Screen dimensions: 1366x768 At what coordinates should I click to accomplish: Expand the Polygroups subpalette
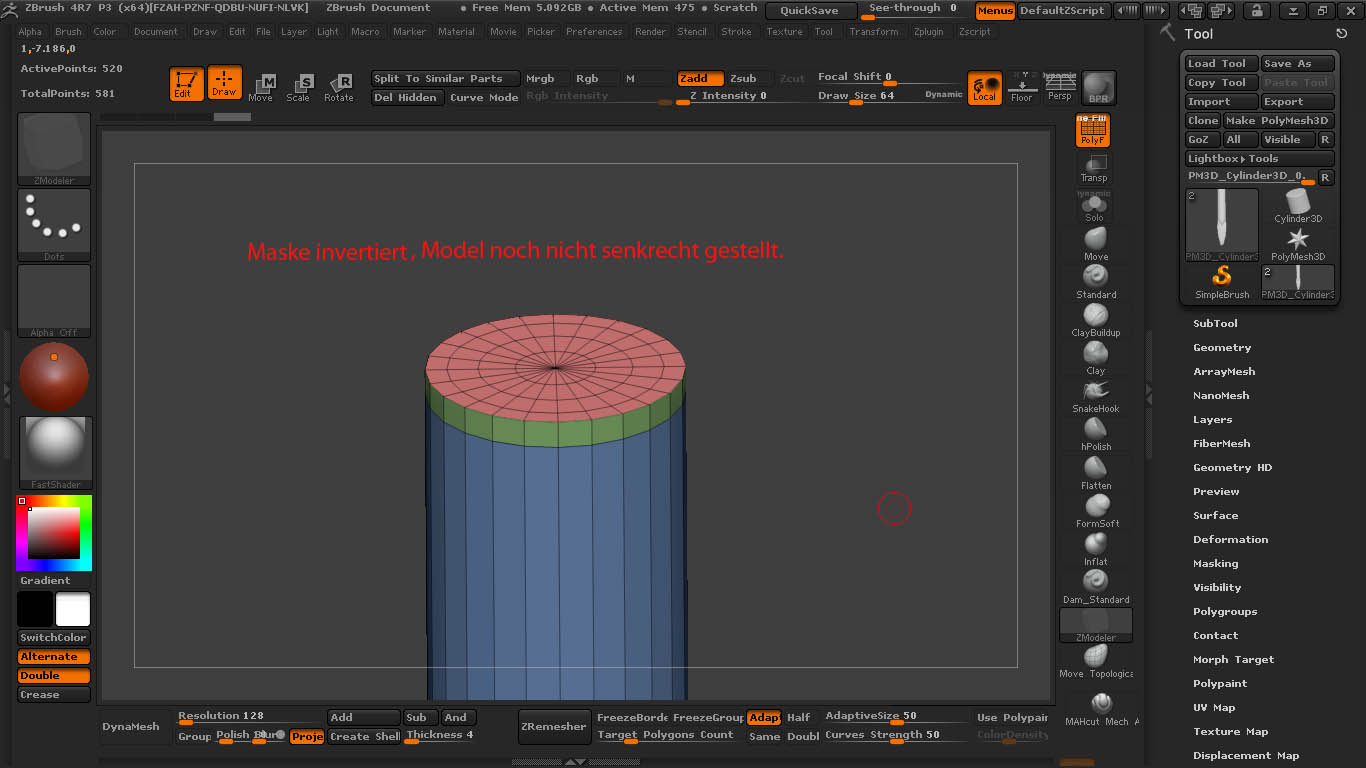click(1225, 612)
